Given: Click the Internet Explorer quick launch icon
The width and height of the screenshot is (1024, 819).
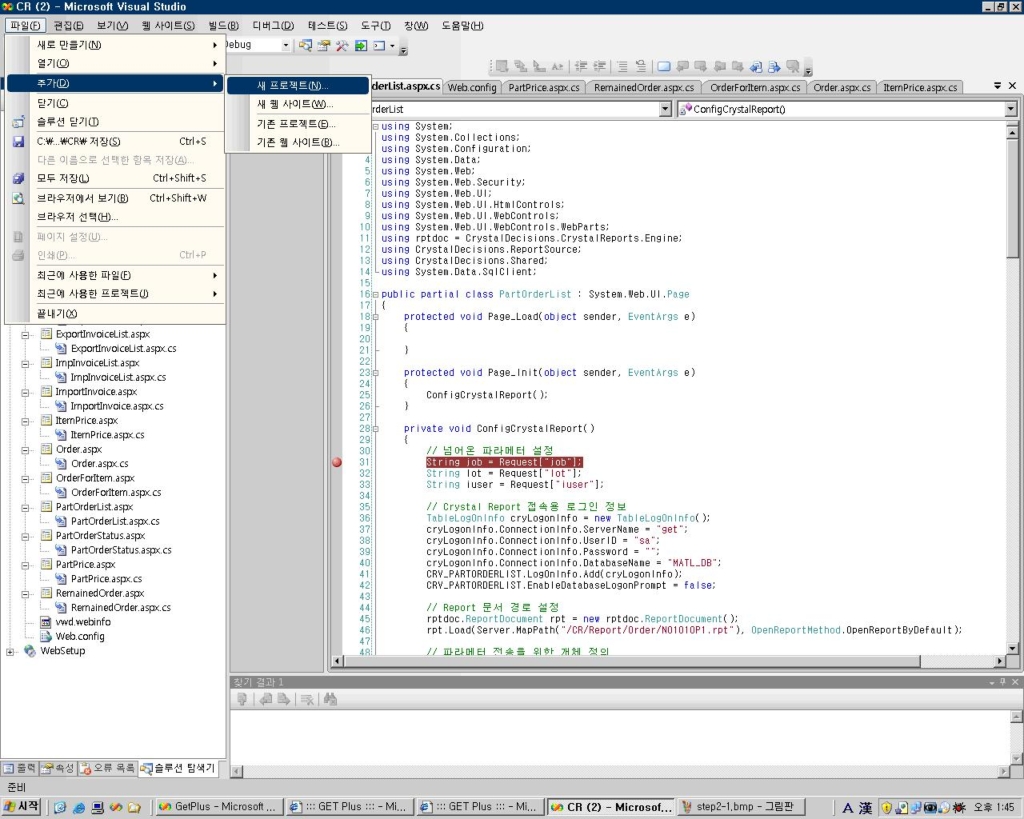Looking at the screenshot, I should point(78,808).
